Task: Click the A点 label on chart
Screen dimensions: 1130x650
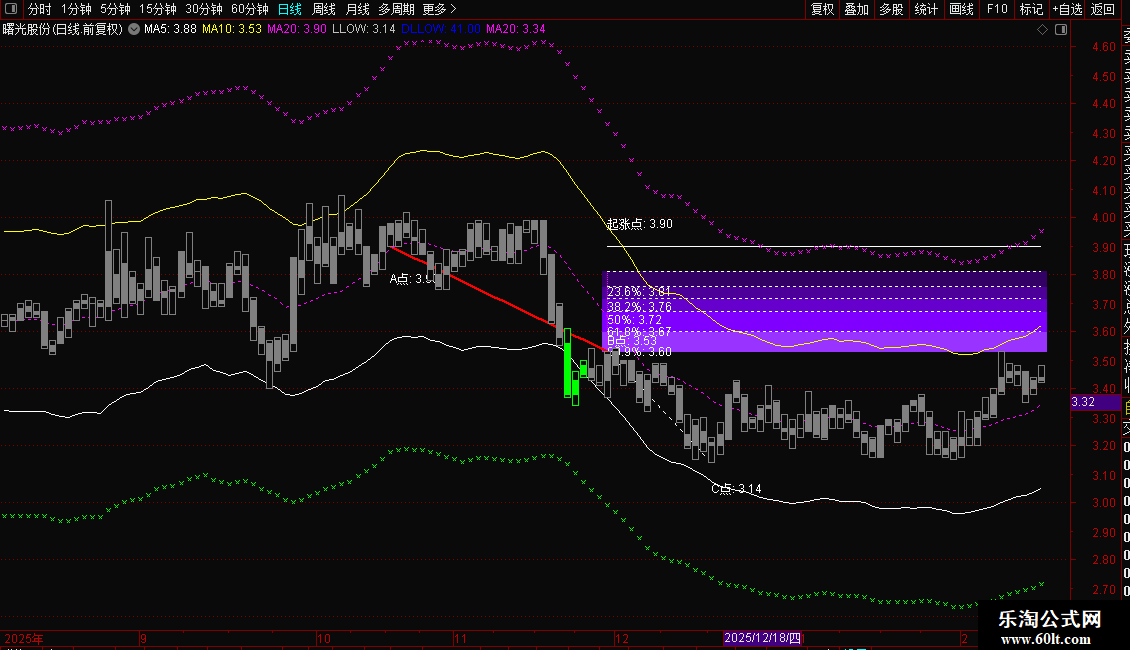Action: [412, 279]
